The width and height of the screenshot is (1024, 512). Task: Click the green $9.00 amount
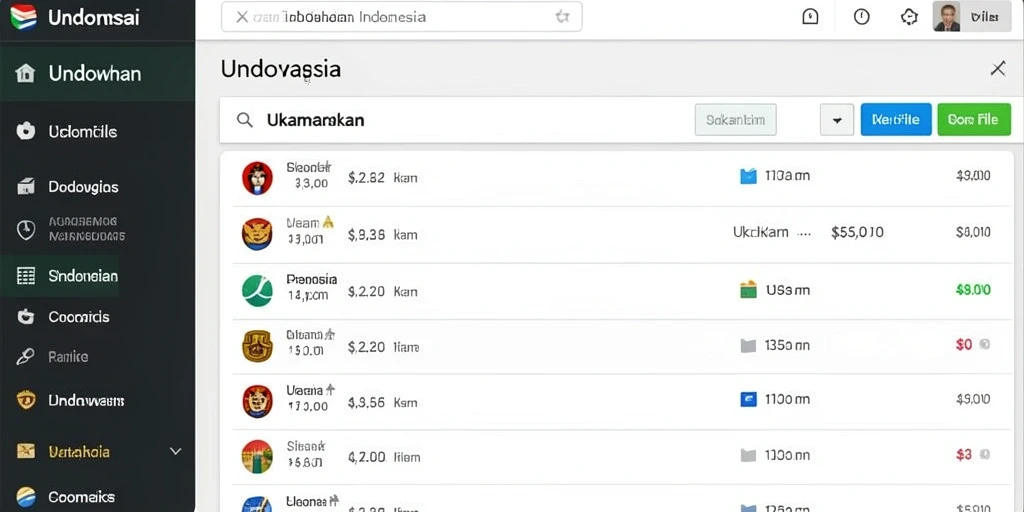[x=973, y=289]
